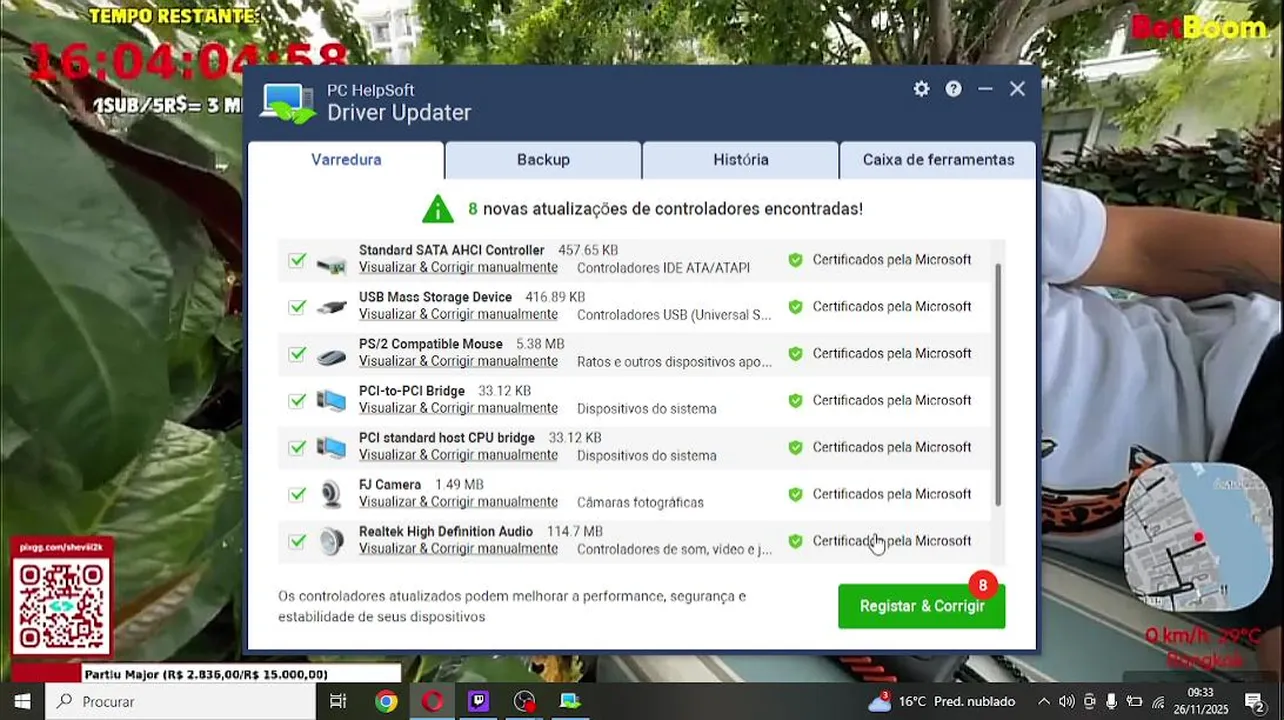Click the Realtek High Definition Audio speaker icon

pos(331,542)
